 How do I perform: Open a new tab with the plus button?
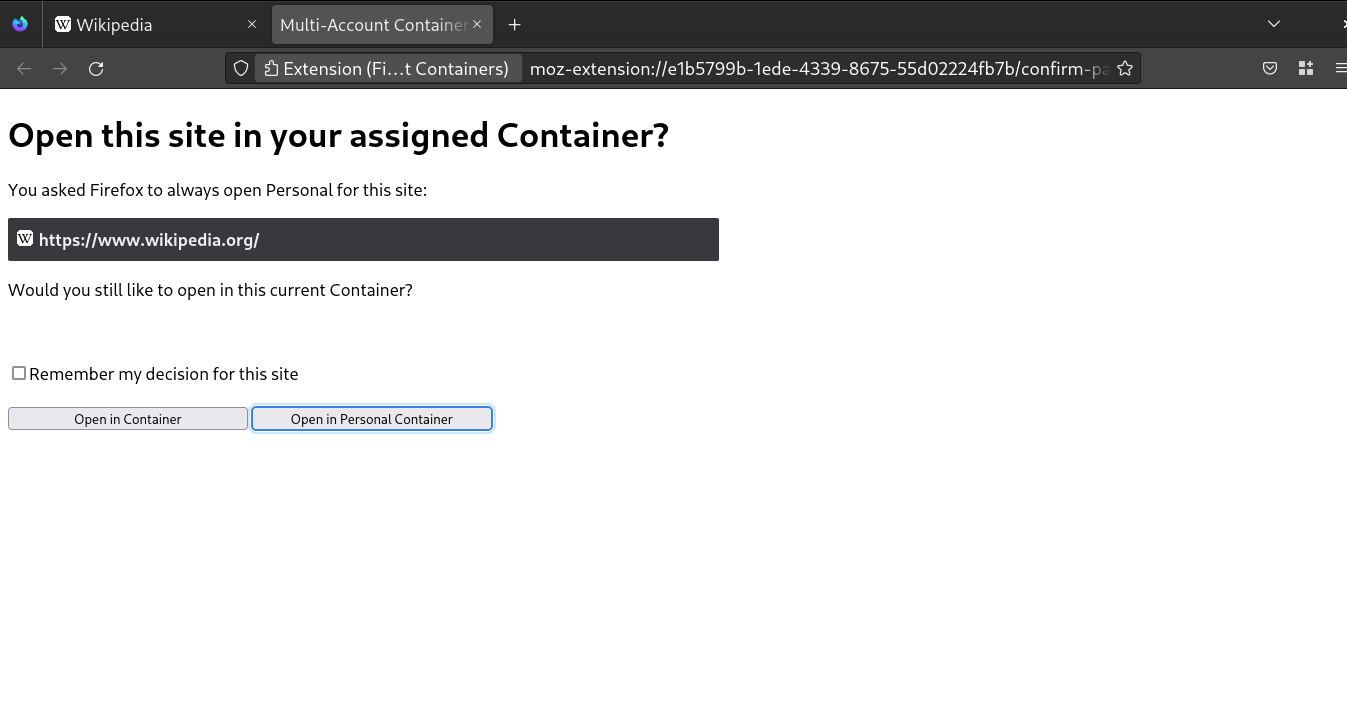tap(514, 24)
